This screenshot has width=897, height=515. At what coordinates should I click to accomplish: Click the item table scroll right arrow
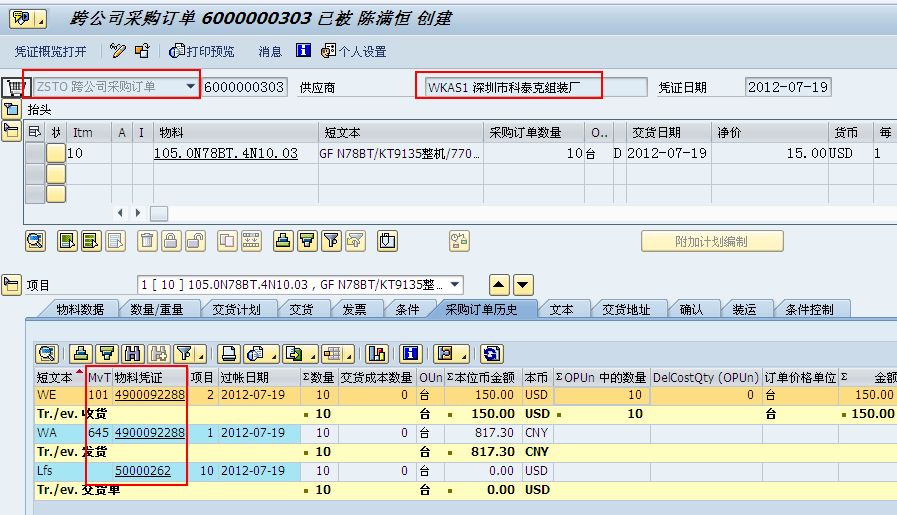tap(137, 213)
